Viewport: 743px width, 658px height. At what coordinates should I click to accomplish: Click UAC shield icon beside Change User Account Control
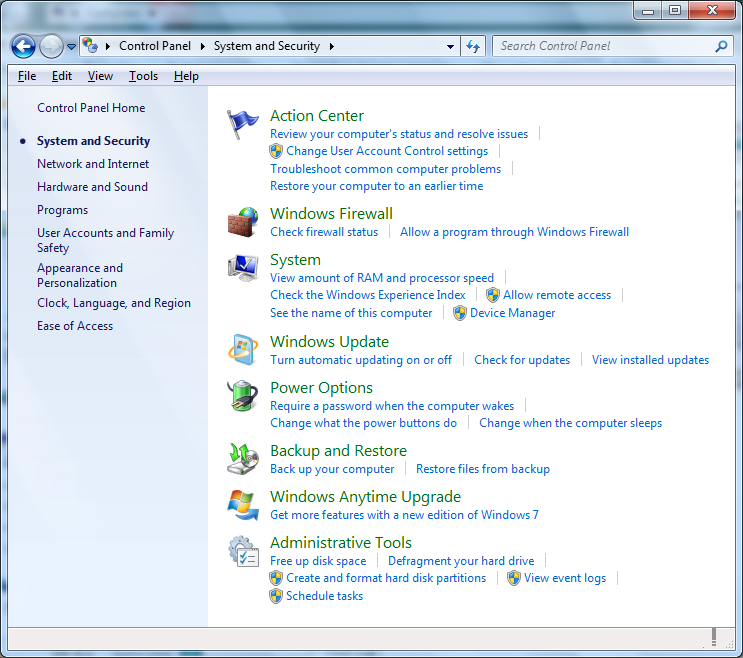point(276,151)
